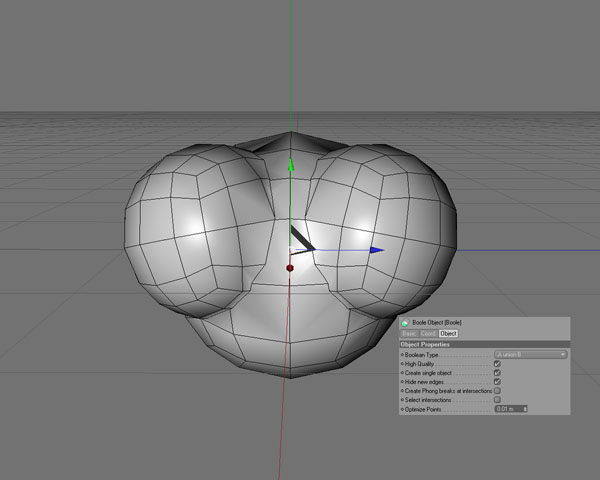Click the Hide new edges label
The height and width of the screenshot is (480, 600).
[424, 382]
